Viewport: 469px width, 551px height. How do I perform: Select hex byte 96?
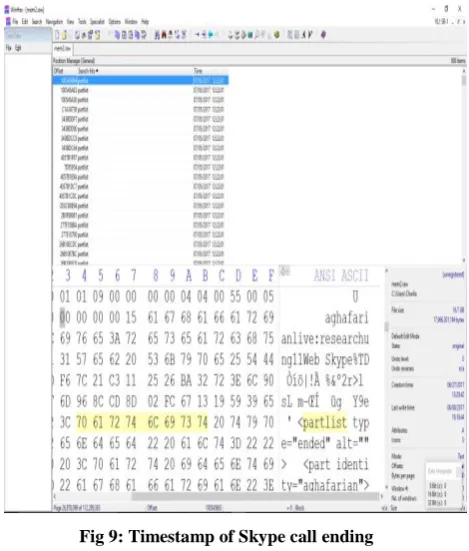pyautogui.click(x=82, y=402)
